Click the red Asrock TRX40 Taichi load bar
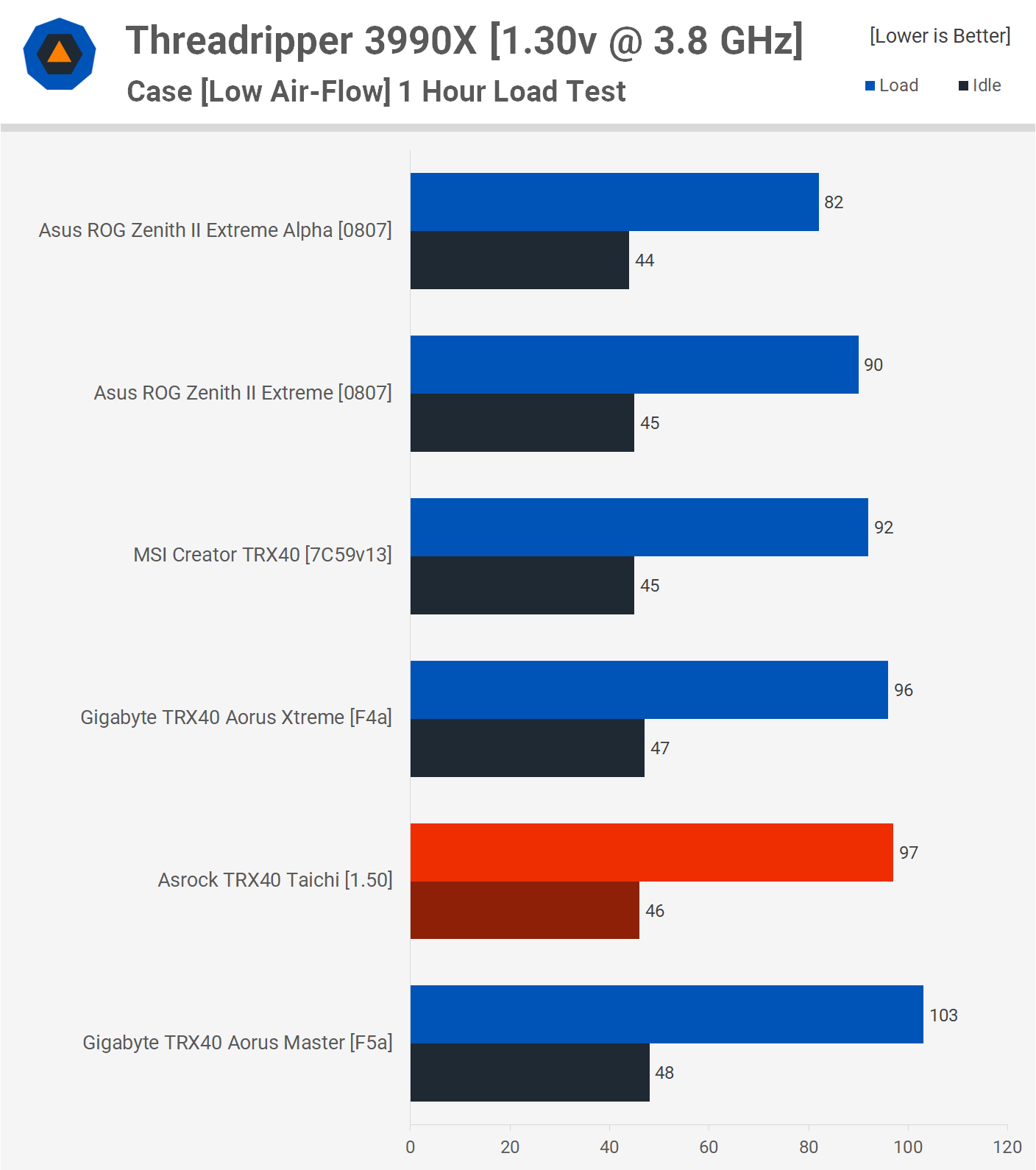This screenshot has height=1170, width=1036. [651, 853]
